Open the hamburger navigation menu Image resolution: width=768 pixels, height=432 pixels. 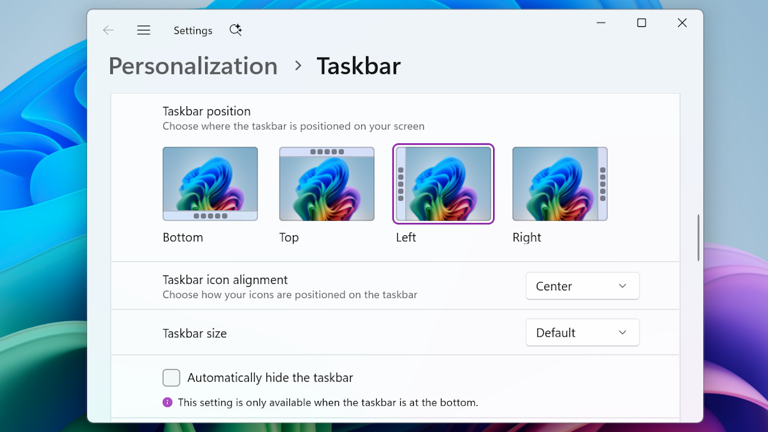[144, 30]
